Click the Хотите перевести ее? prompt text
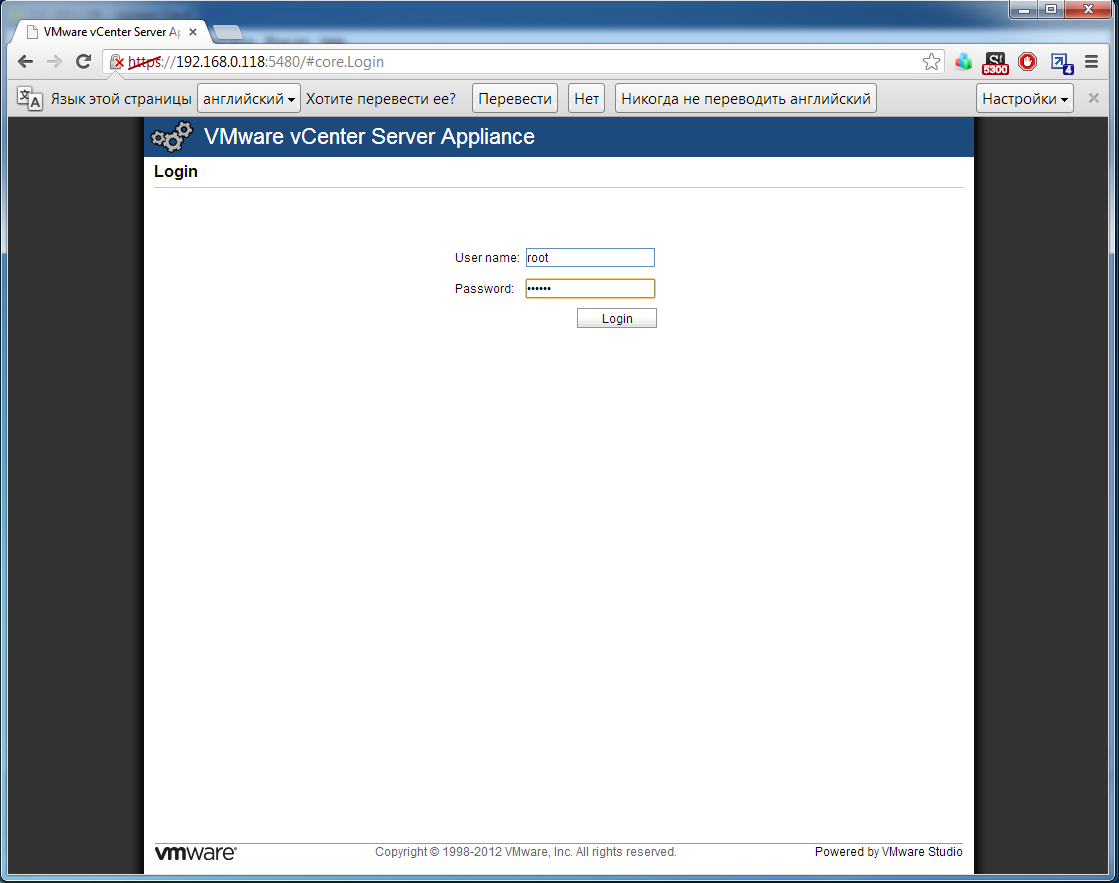 click(380, 99)
